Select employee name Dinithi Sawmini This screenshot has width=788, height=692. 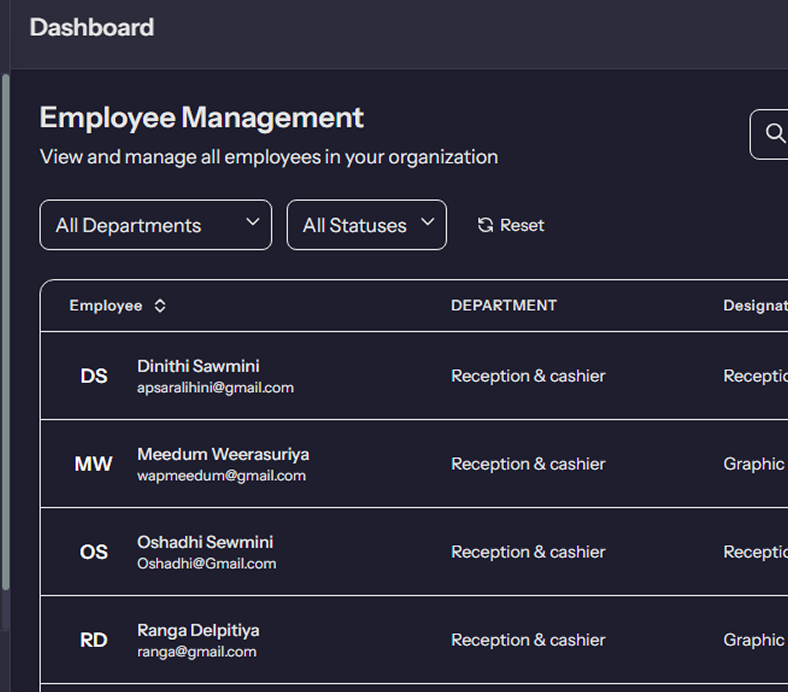coord(198,366)
